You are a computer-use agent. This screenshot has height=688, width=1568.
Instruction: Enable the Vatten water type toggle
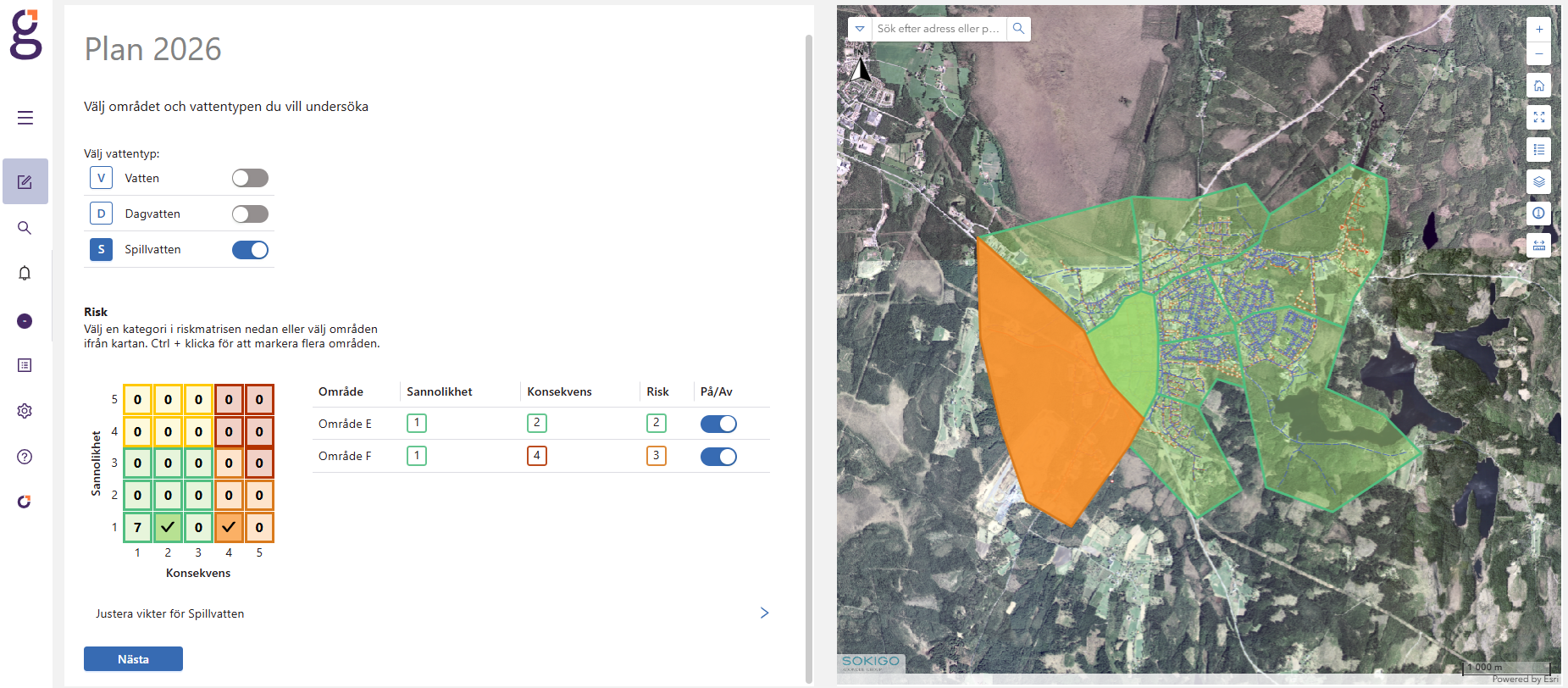[x=250, y=178]
